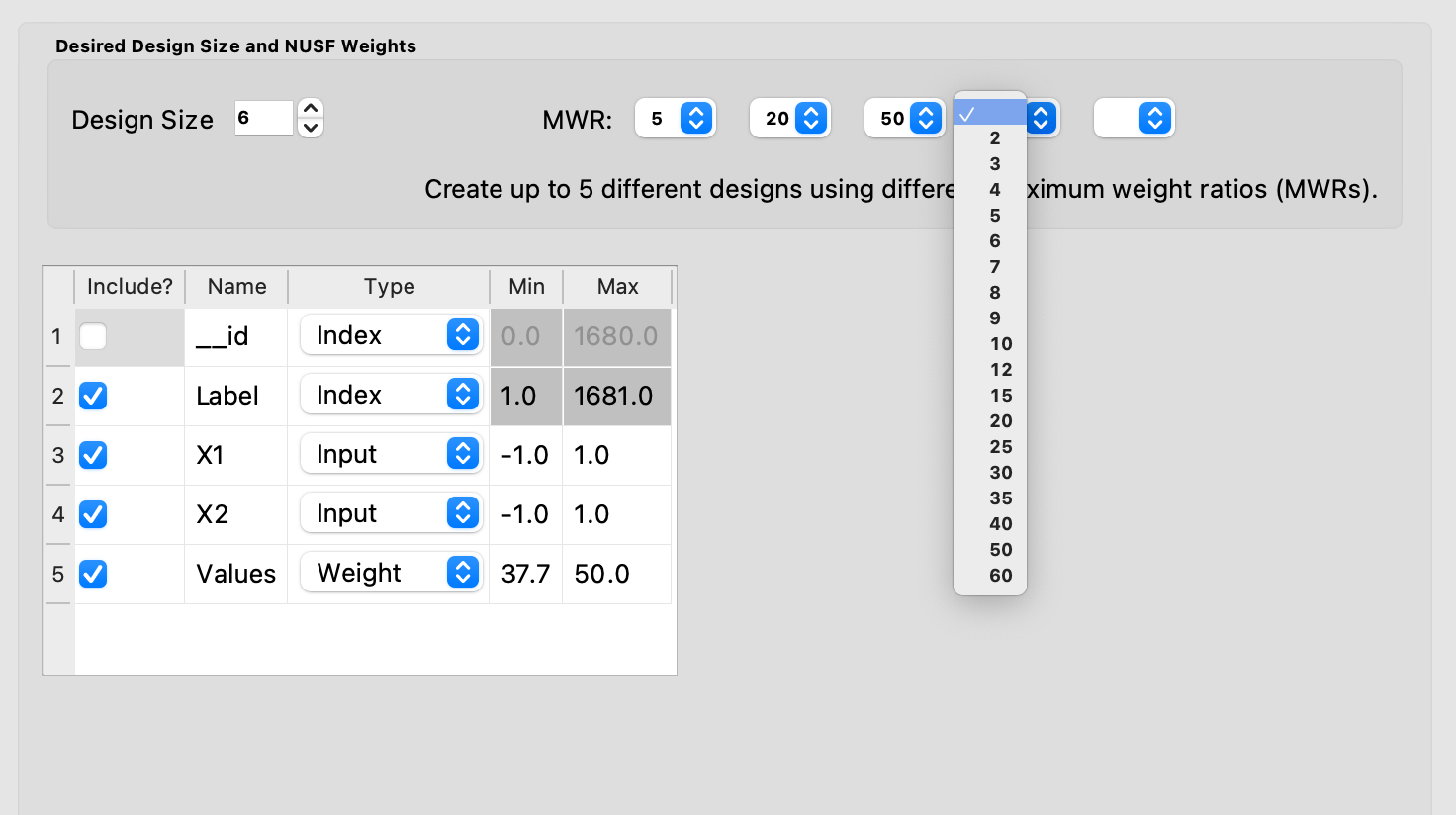The image size is (1456, 815).
Task: Click the Min column header
Action: tap(526, 287)
